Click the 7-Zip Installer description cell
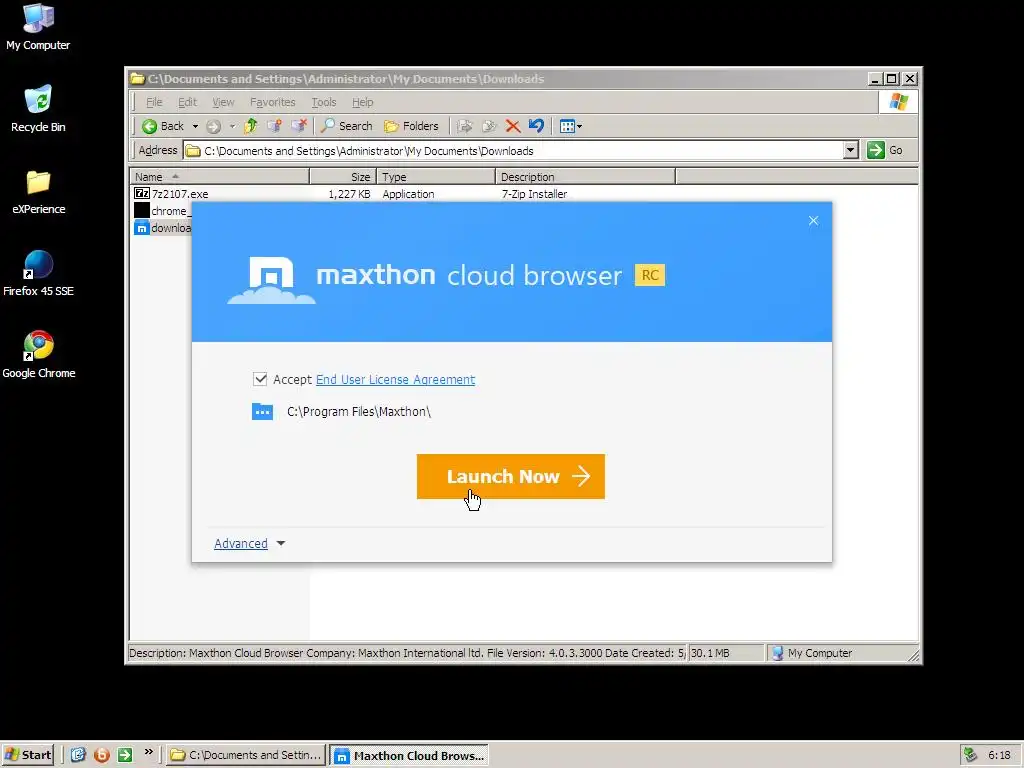The image size is (1024, 768). click(x=534, y=194)
